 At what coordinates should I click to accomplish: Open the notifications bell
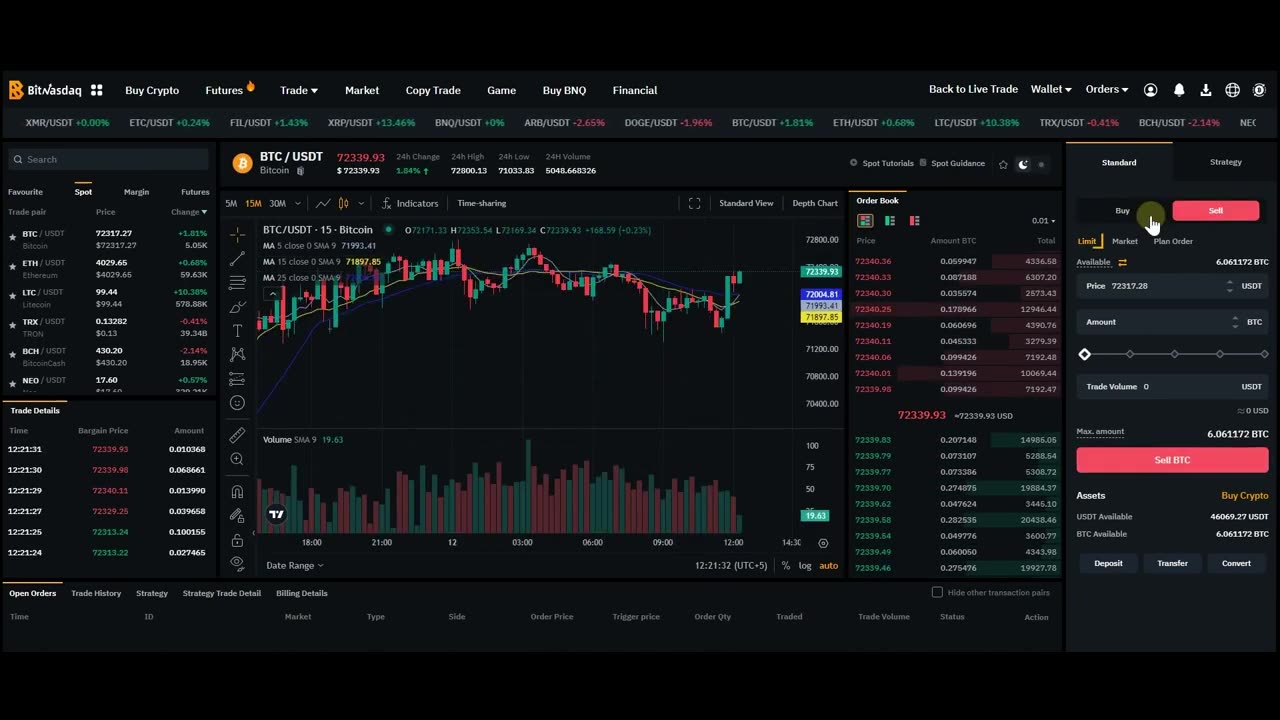coord(1179,90)
